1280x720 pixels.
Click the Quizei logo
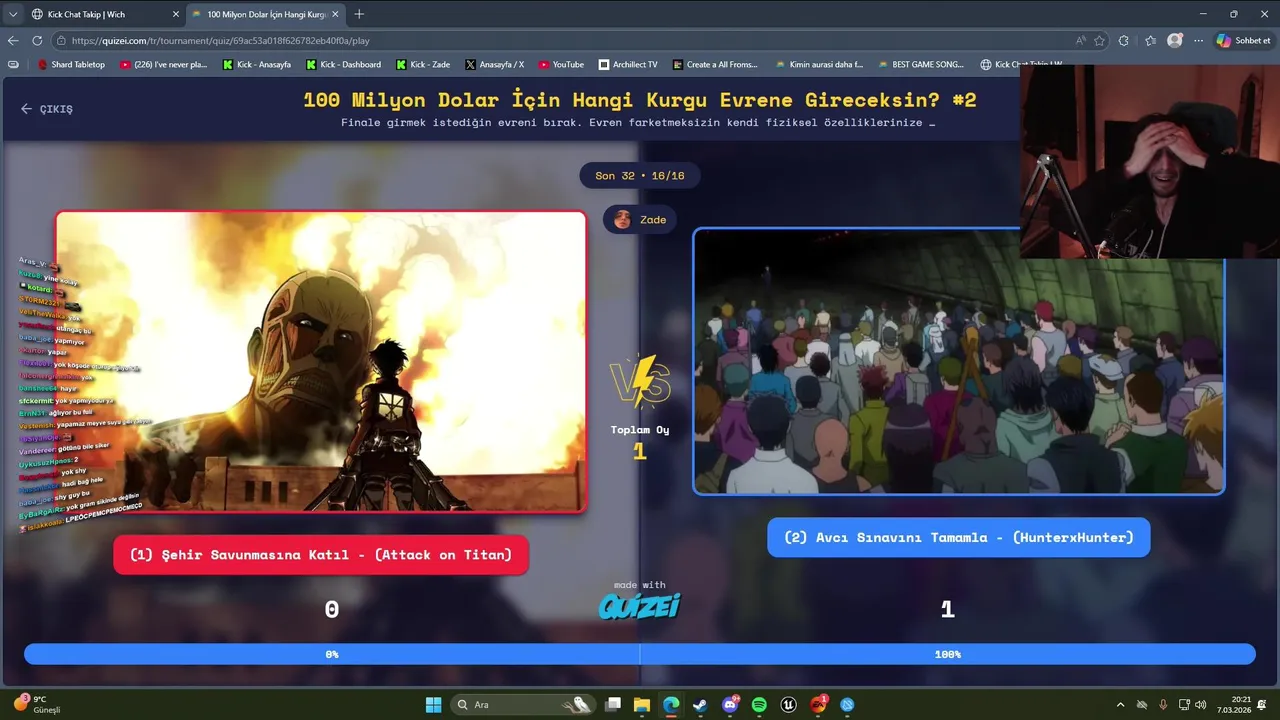pos(640,605)
